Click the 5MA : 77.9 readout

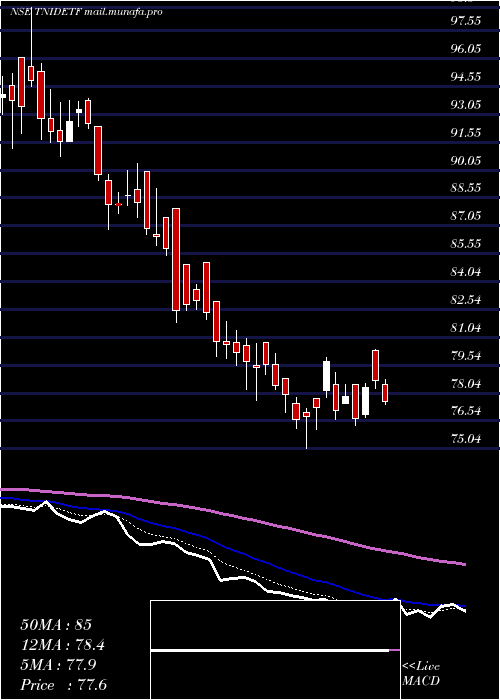[59, 666]
